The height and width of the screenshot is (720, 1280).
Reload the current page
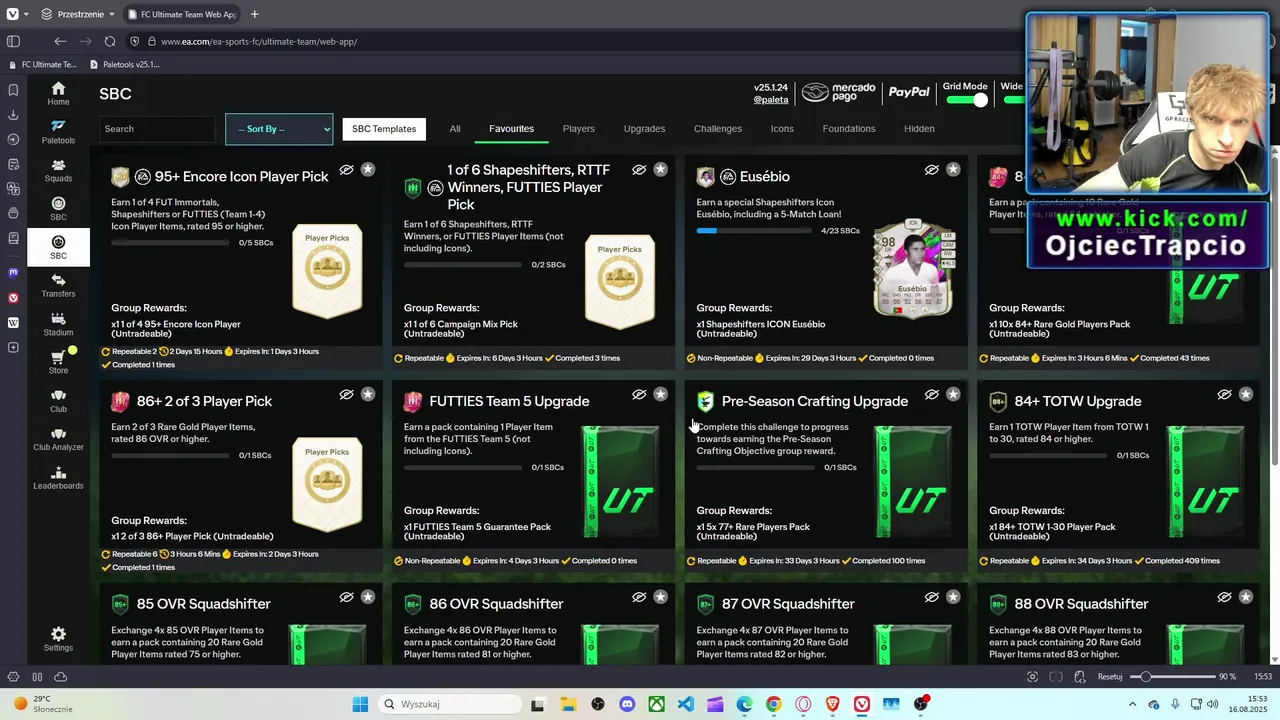click(x=109, y=41)
